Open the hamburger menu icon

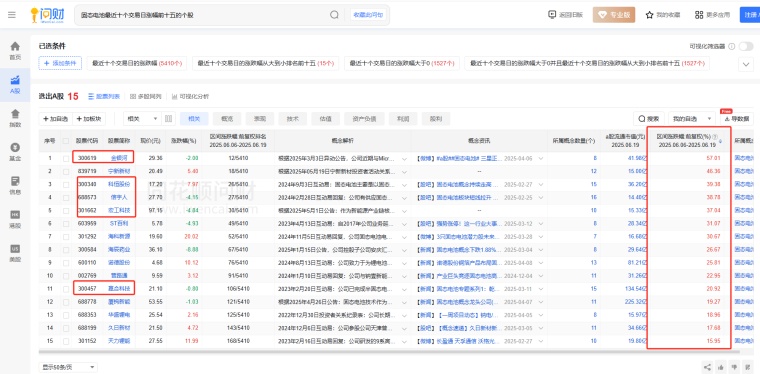[12, 15]
